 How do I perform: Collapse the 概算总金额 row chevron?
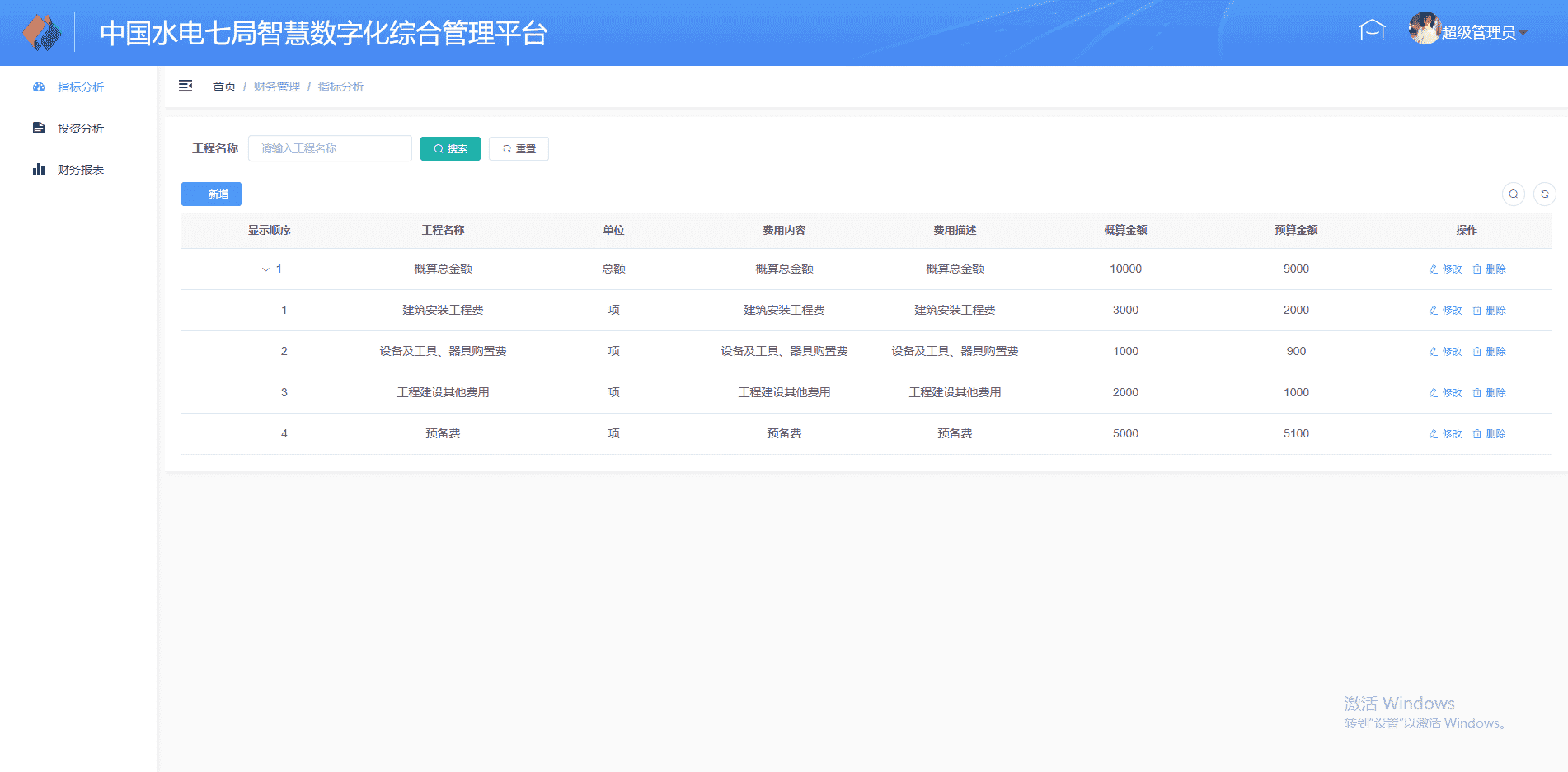click(265, 269)
